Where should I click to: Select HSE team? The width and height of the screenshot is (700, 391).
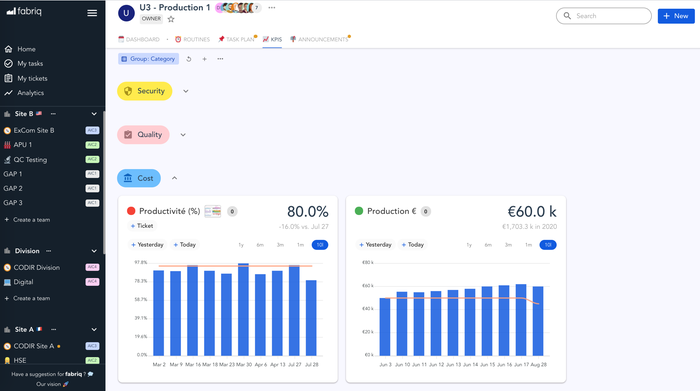tap(20, 360)
